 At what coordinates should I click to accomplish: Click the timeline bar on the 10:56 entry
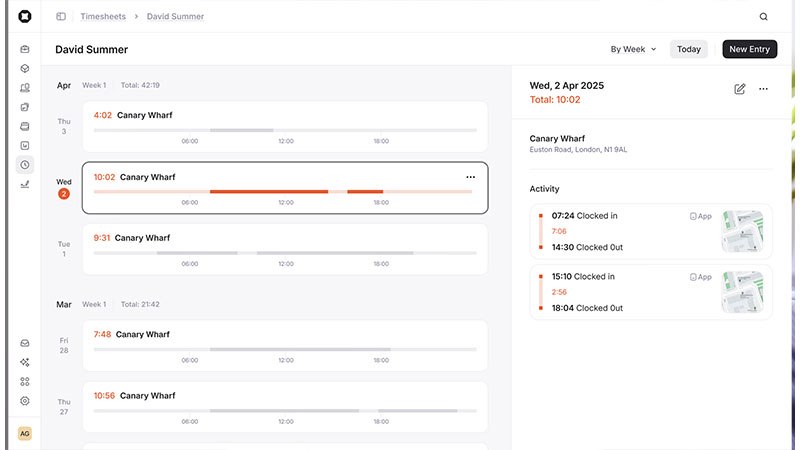(285, 411)
